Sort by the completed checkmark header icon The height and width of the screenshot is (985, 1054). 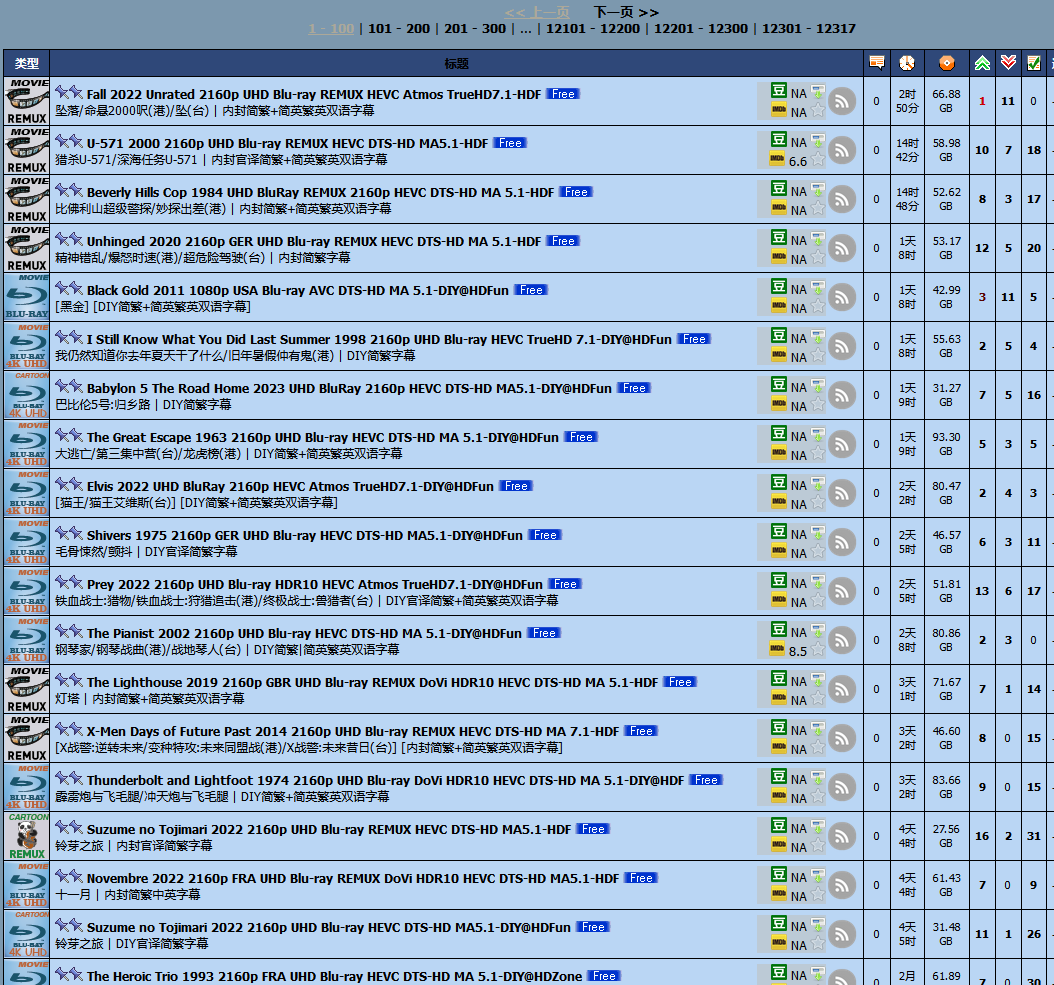pyautogui.click(x=1034, y=63)
